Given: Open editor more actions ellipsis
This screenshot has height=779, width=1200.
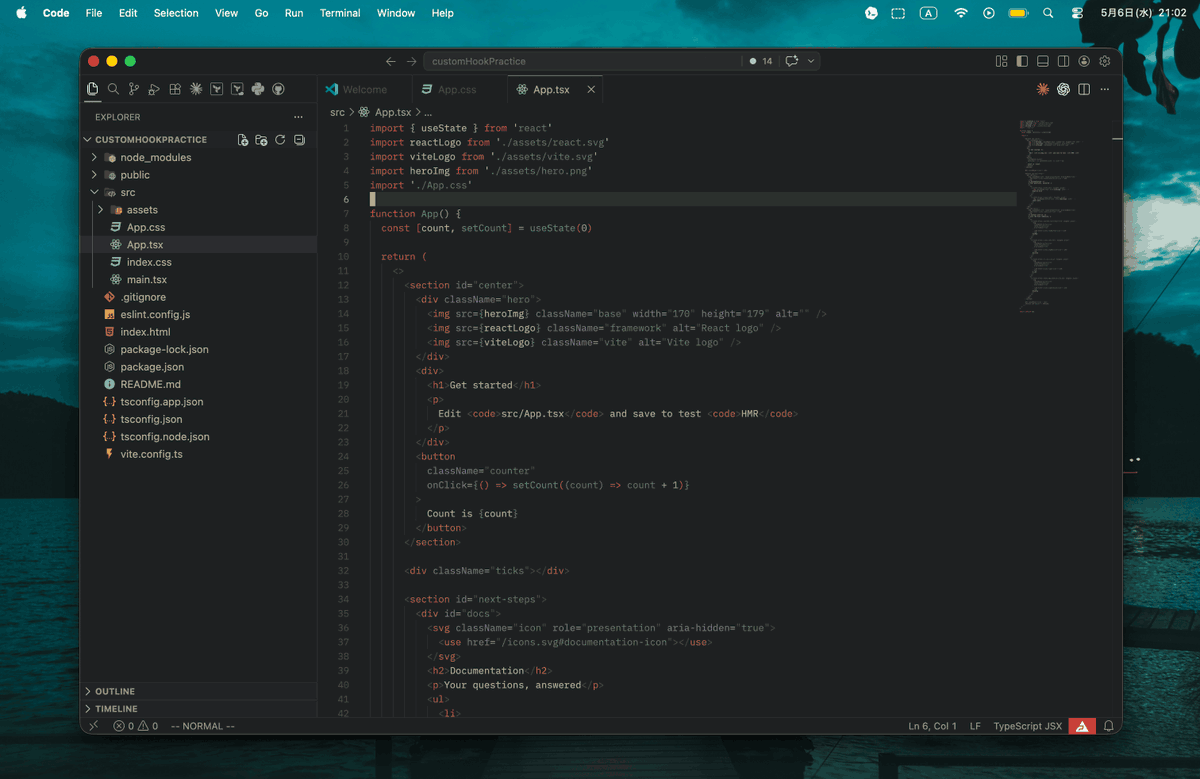Looking at the screenshot, I should click(1105, 89).
